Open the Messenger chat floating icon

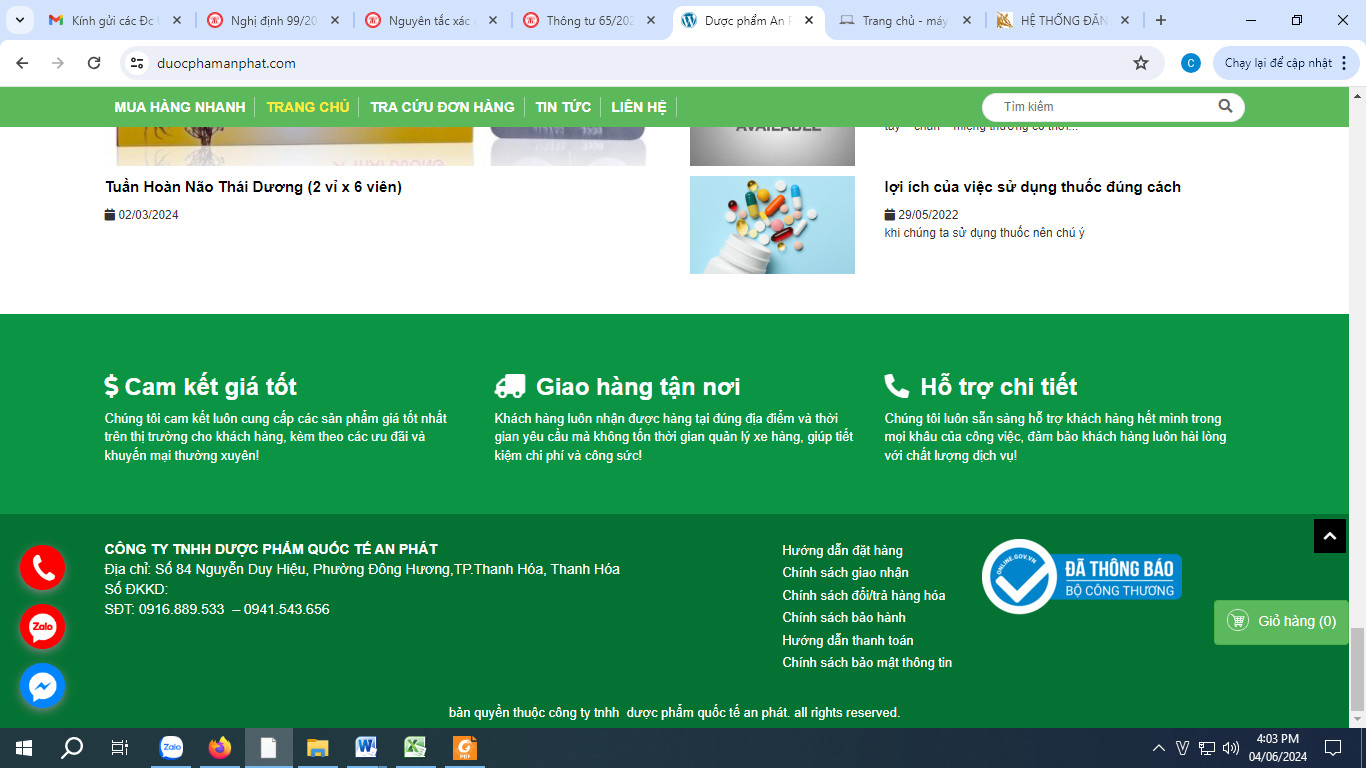click(x=43, y=686)
